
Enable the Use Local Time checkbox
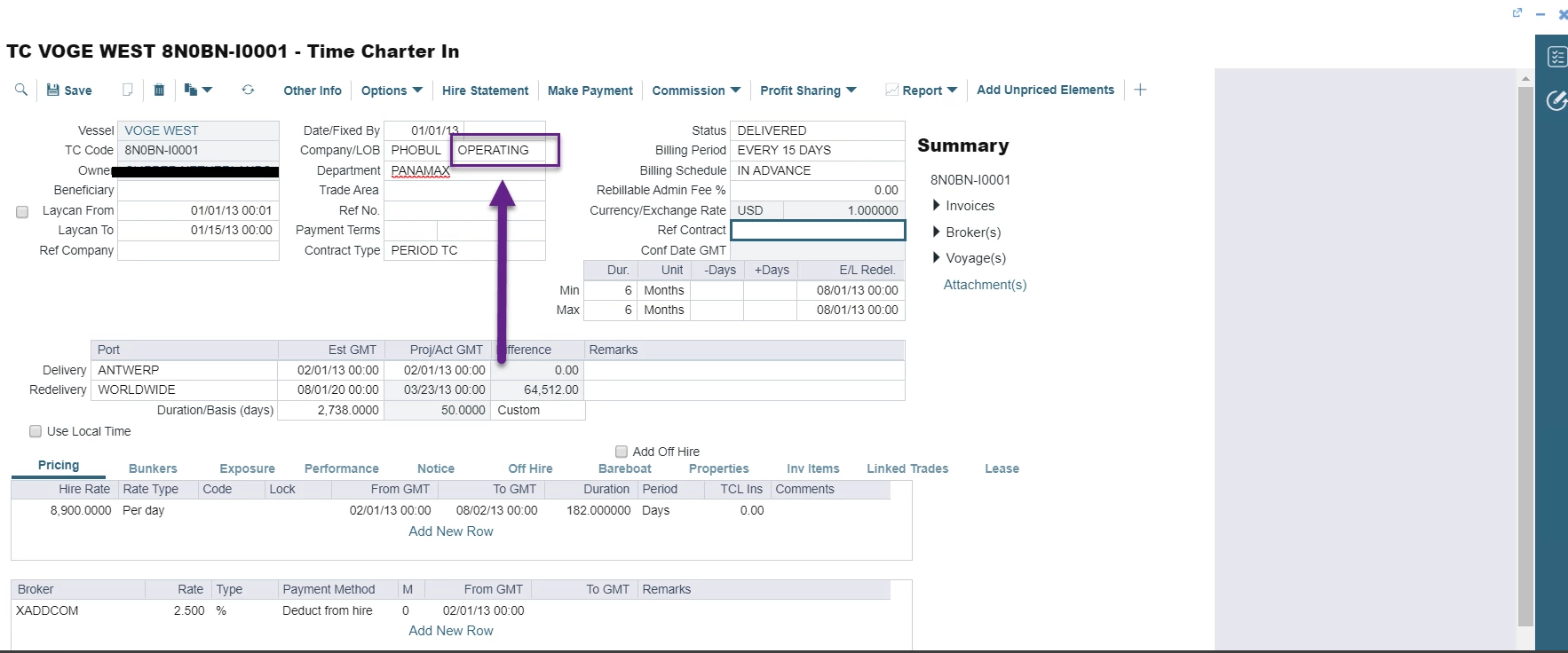(36, 431)
